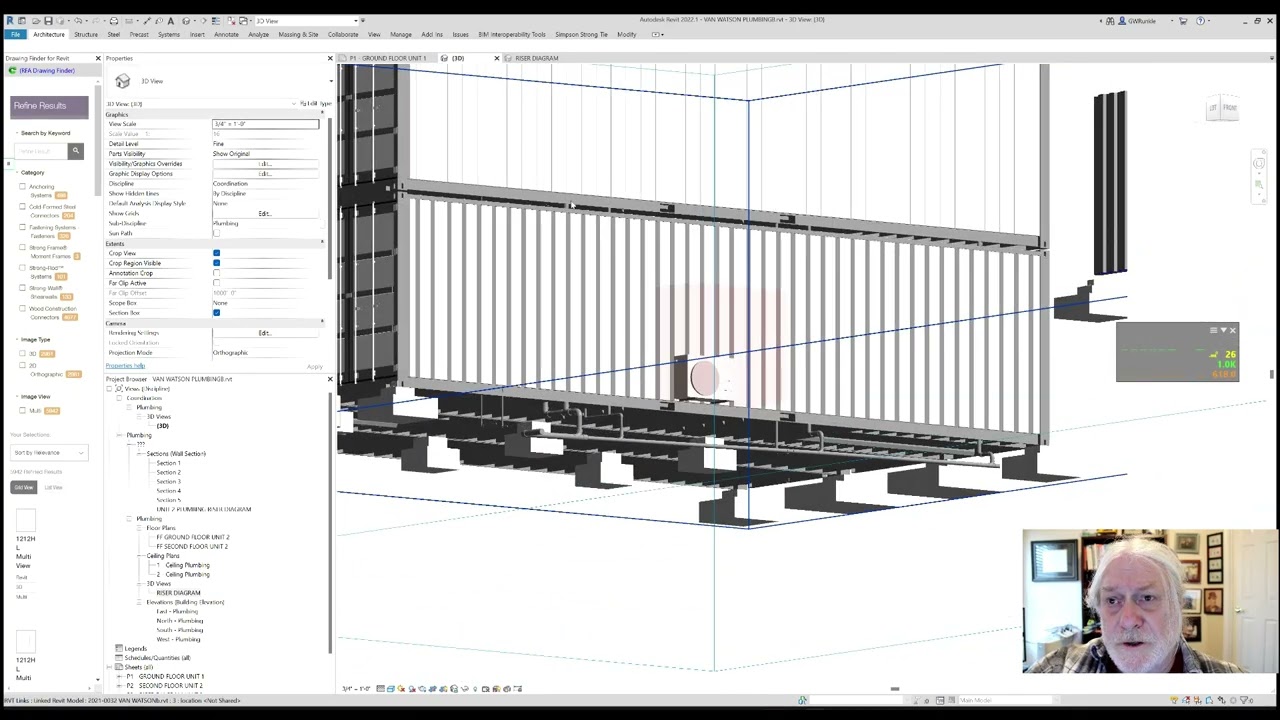The height and width of the screenshot is (720, 1280).
Task: Switch to P1 - GROUND FLOOR UNIT 1 view tab
Action: (x=388, y=58)
